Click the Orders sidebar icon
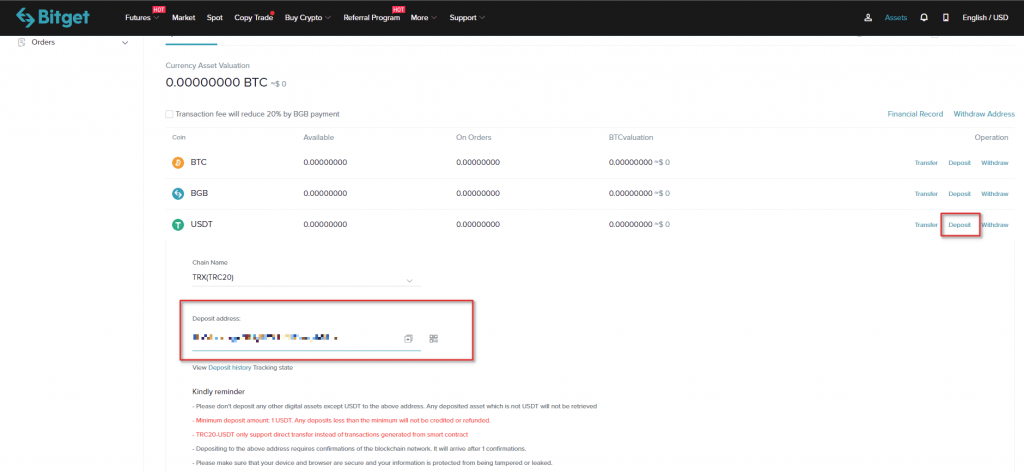The width and height of the screenshot is (1024, 472). pos(22,42)
